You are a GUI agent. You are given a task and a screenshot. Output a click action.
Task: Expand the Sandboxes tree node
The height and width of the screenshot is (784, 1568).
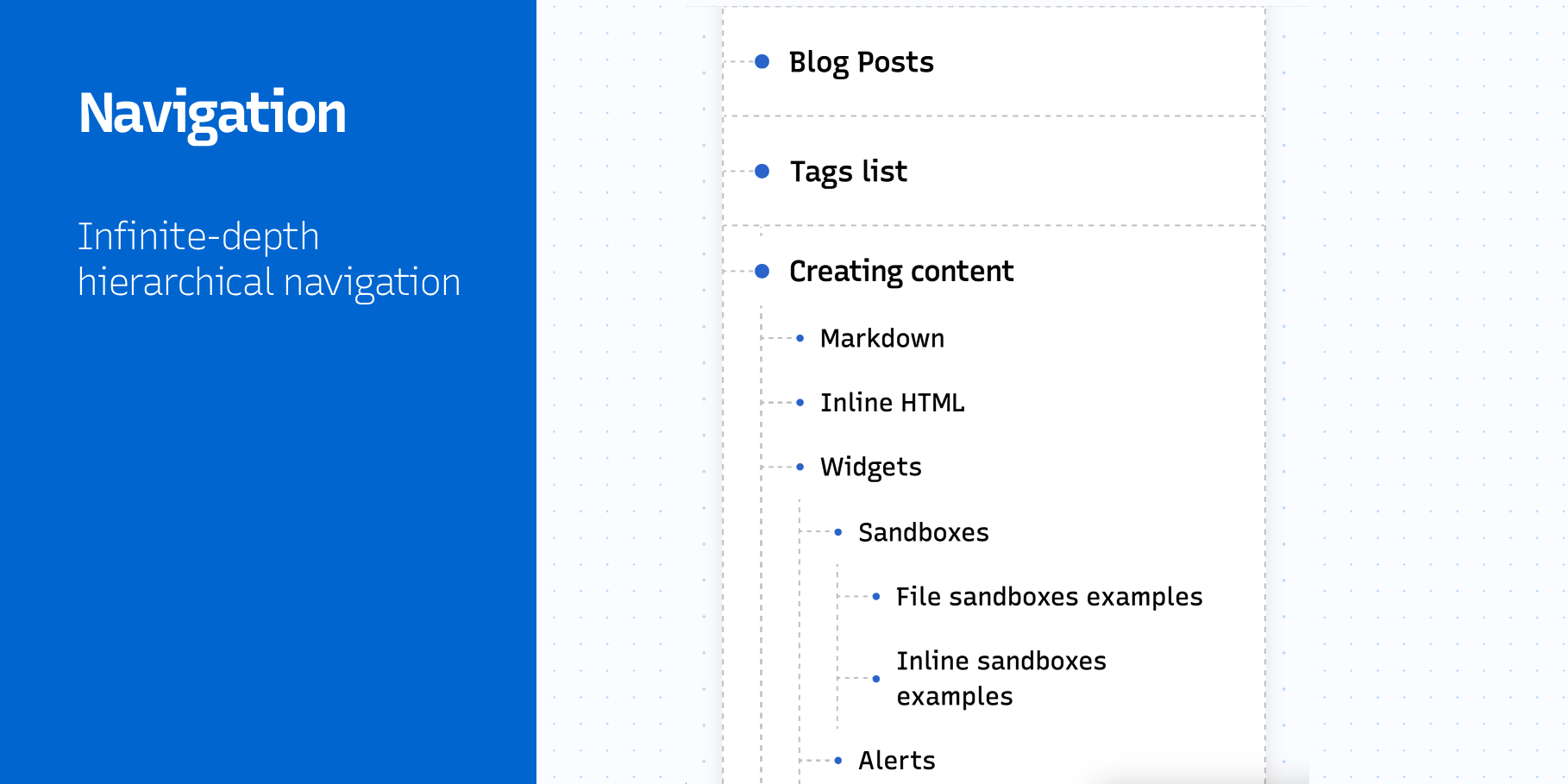click(923, 532)
